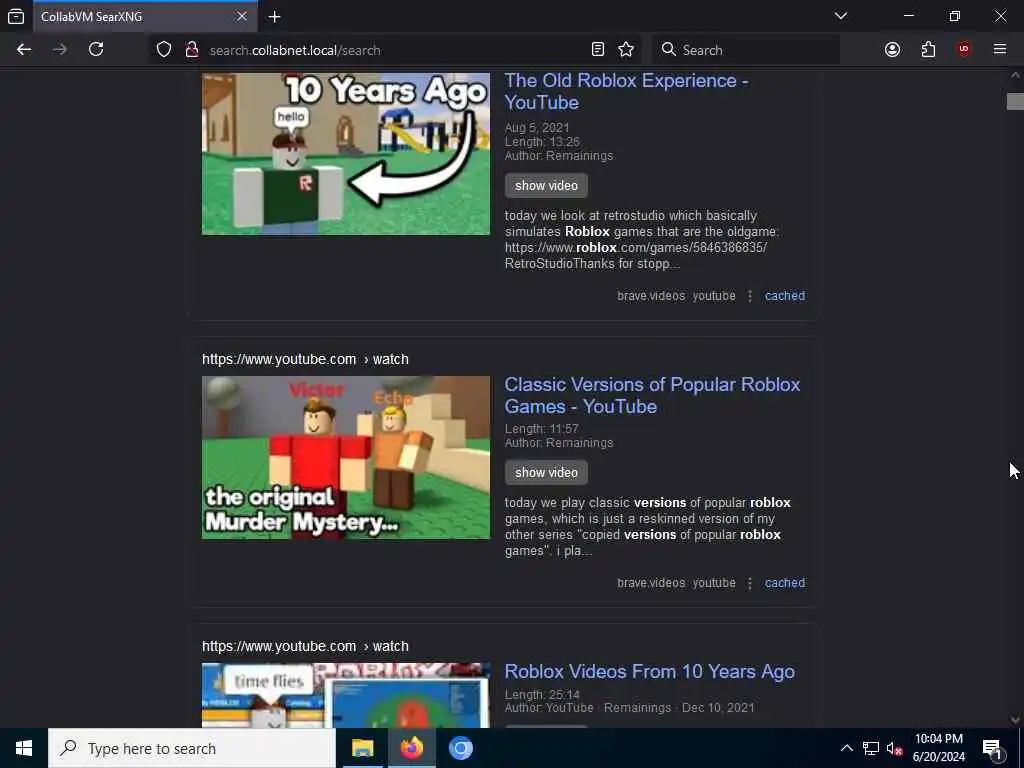Open the taskbar clock and date
Viewport: 1024px width, 768px height.
[x=938, y=748]
